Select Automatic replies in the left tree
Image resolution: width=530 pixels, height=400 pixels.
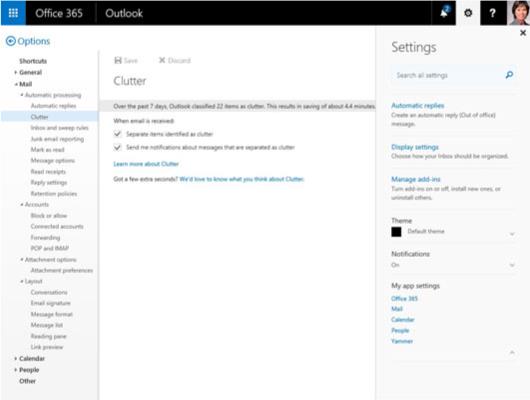[53, 106]
